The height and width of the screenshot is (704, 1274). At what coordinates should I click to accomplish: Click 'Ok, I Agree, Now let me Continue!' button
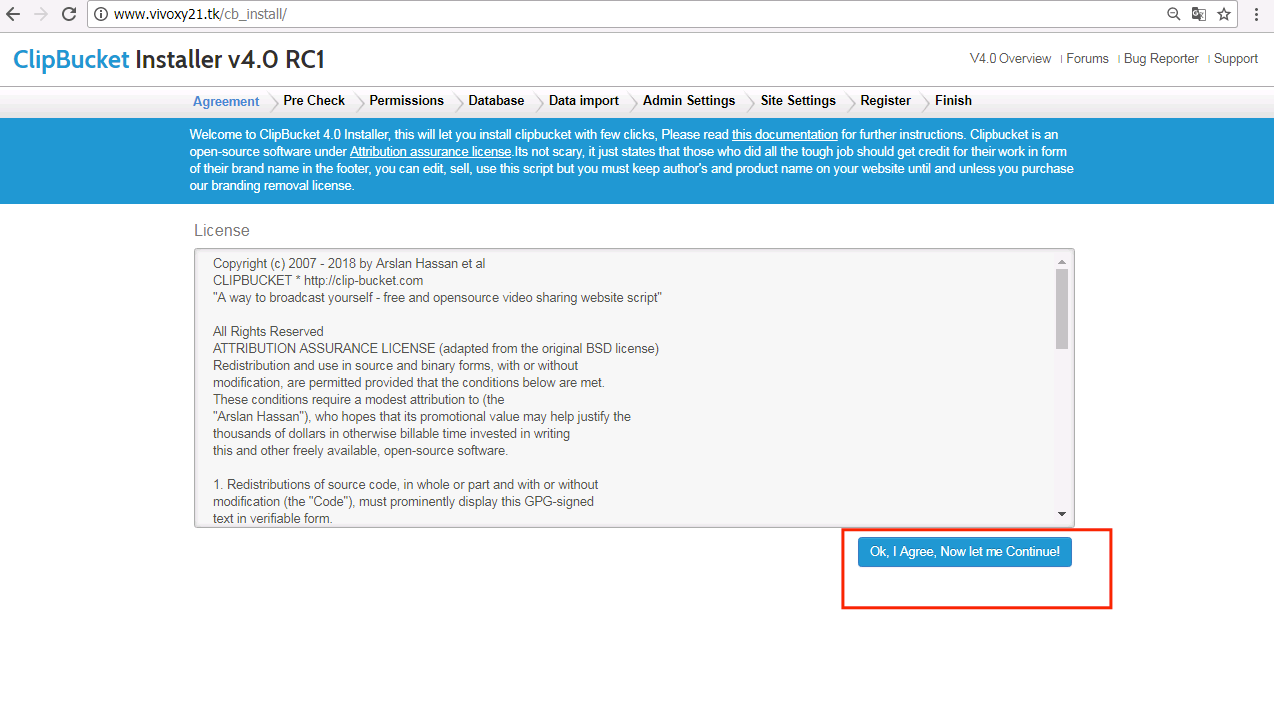point(965,552)
